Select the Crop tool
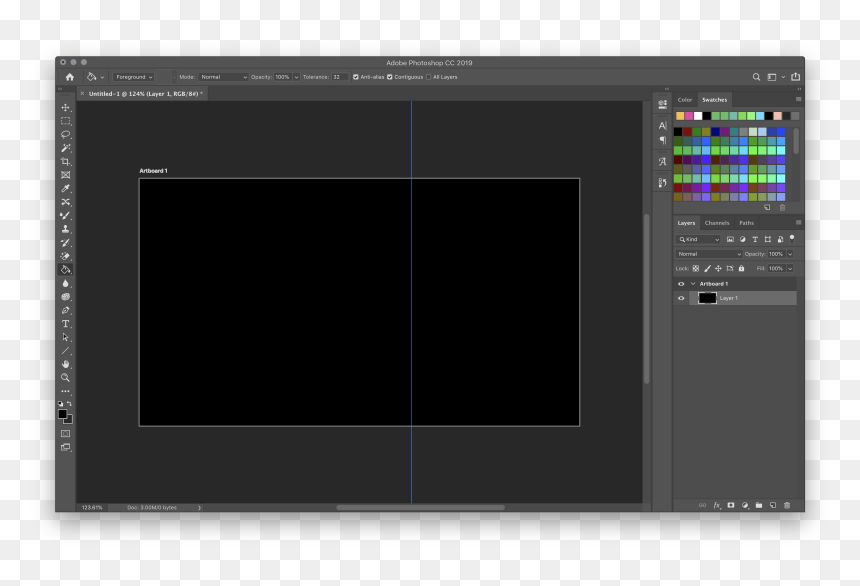Screen dimensions: 860x586 [x=65, y=161]
